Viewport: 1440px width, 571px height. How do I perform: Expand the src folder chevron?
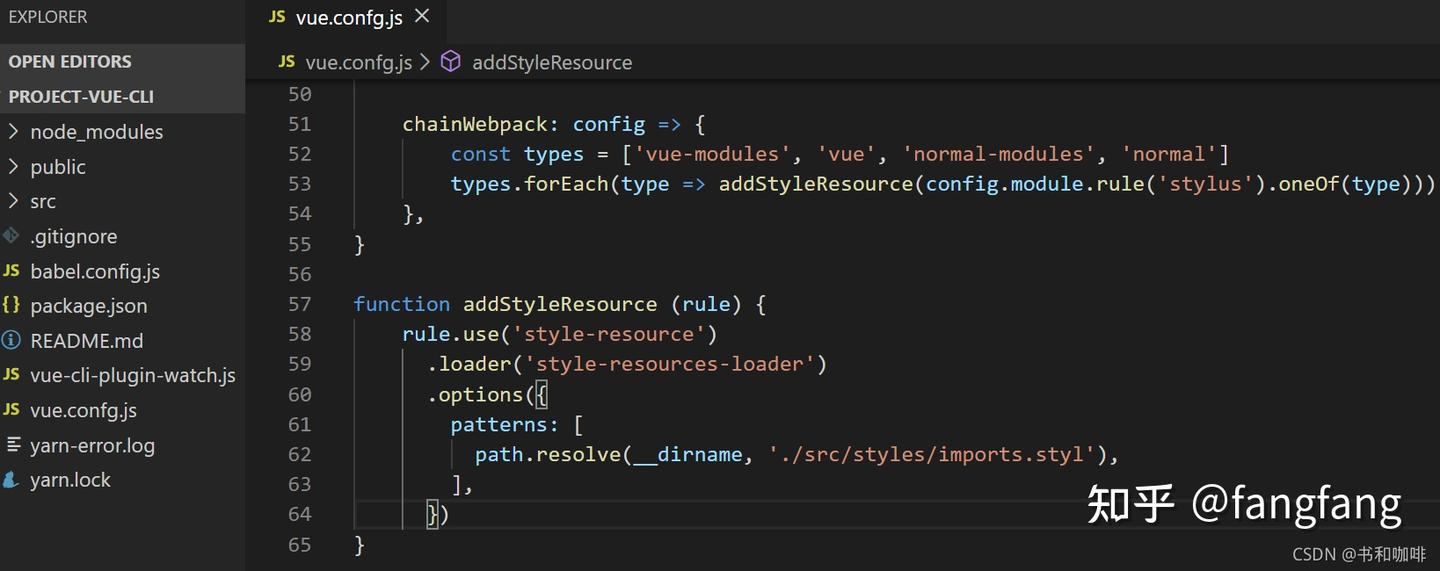pos(13,201)
